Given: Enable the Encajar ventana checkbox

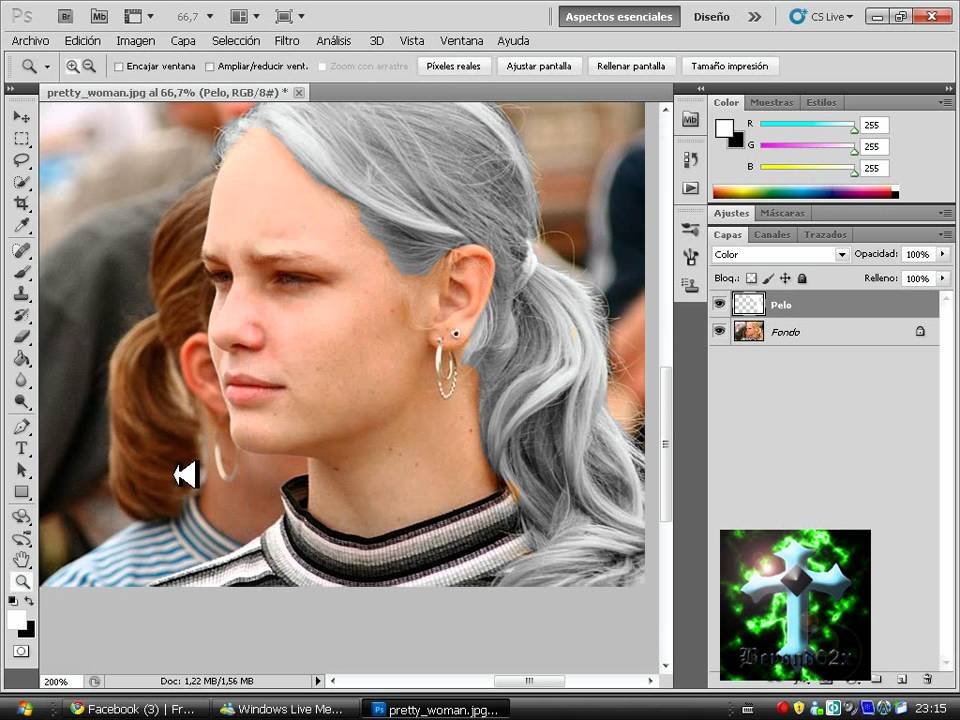Looking at the screenshot, I should coord(119,67).
